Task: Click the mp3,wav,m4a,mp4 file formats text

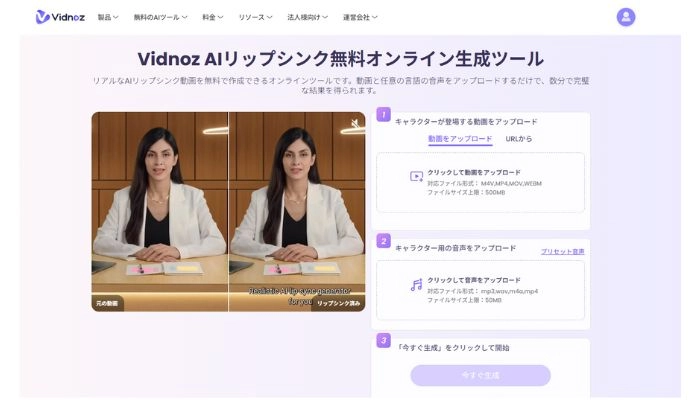Action: click(x=509, y=291)
